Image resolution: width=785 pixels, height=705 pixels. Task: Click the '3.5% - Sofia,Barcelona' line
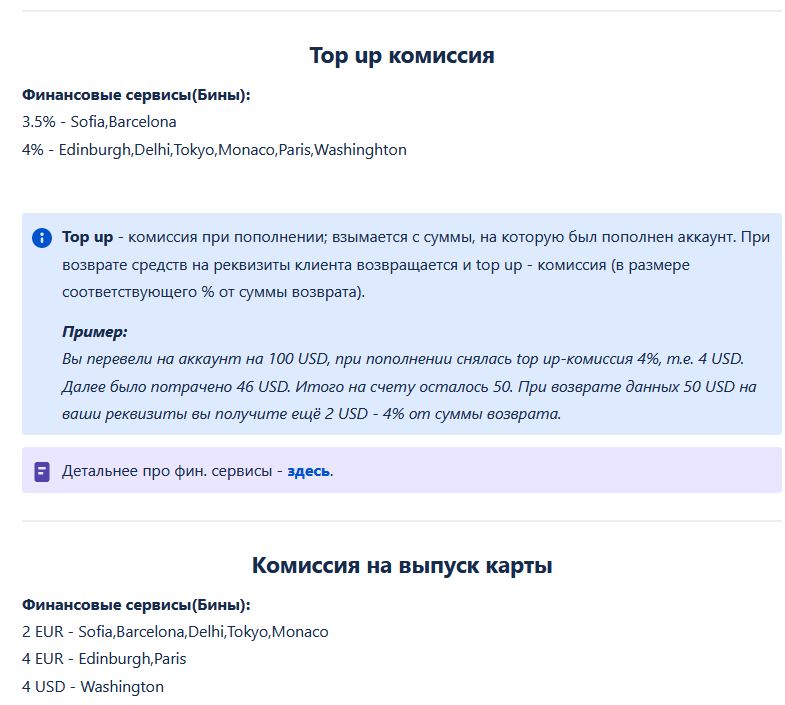pyautogui.click(x=99, y=122)
